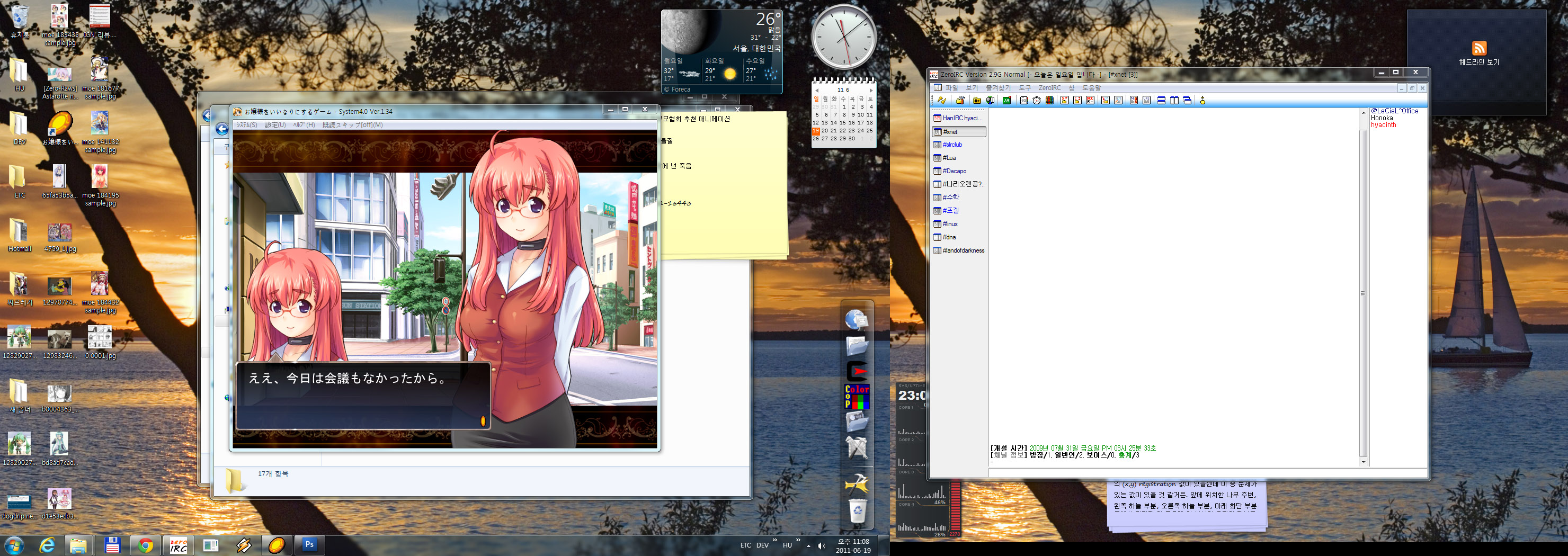Select the #xnet channel button
Image resolution: width=1568 pixels, height=556 pixels.
(x=959, y=131)
